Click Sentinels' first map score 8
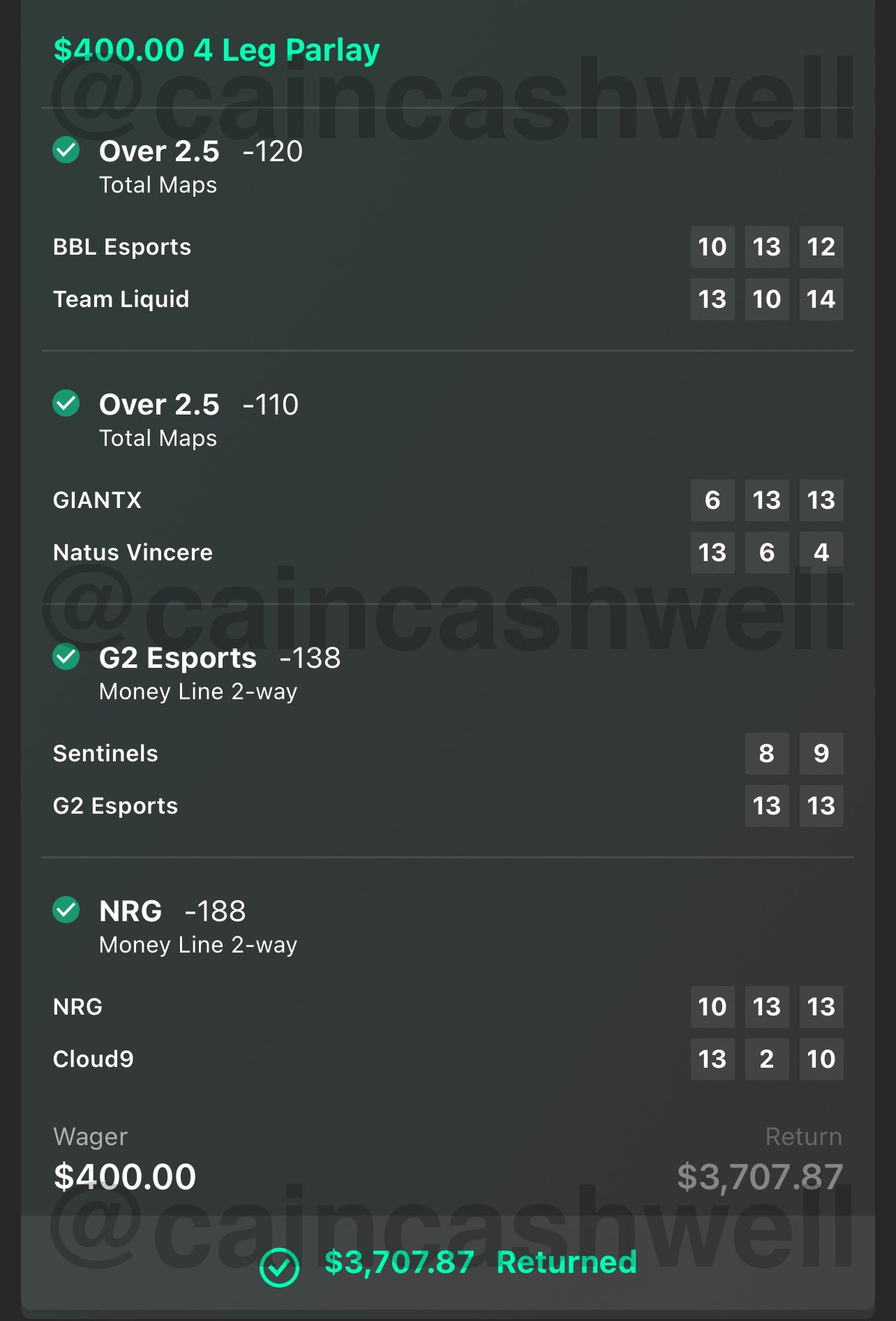Image resolution: width=896 pixels, height=1321 pixels. (x=766, y=754)
